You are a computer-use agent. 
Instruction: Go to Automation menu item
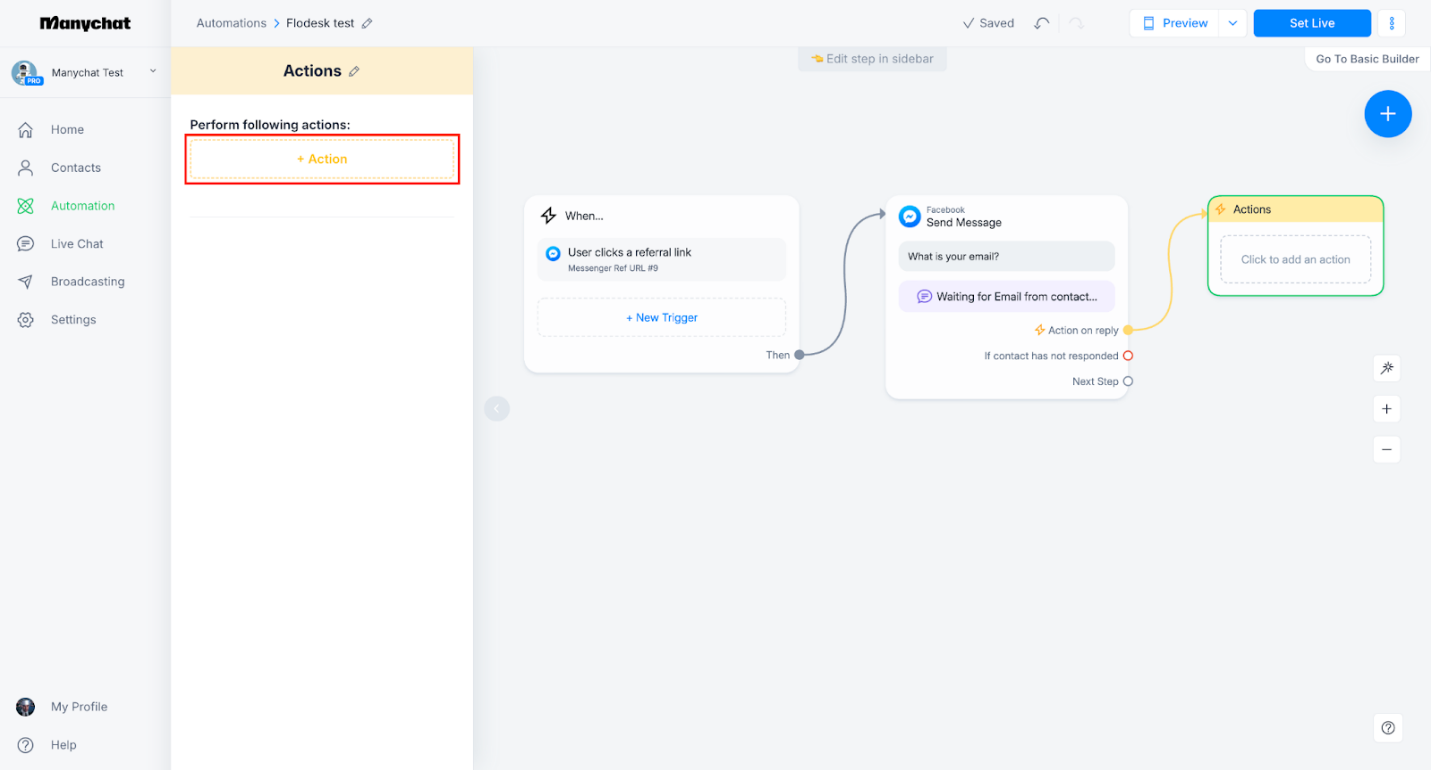(x=83, y=205)
